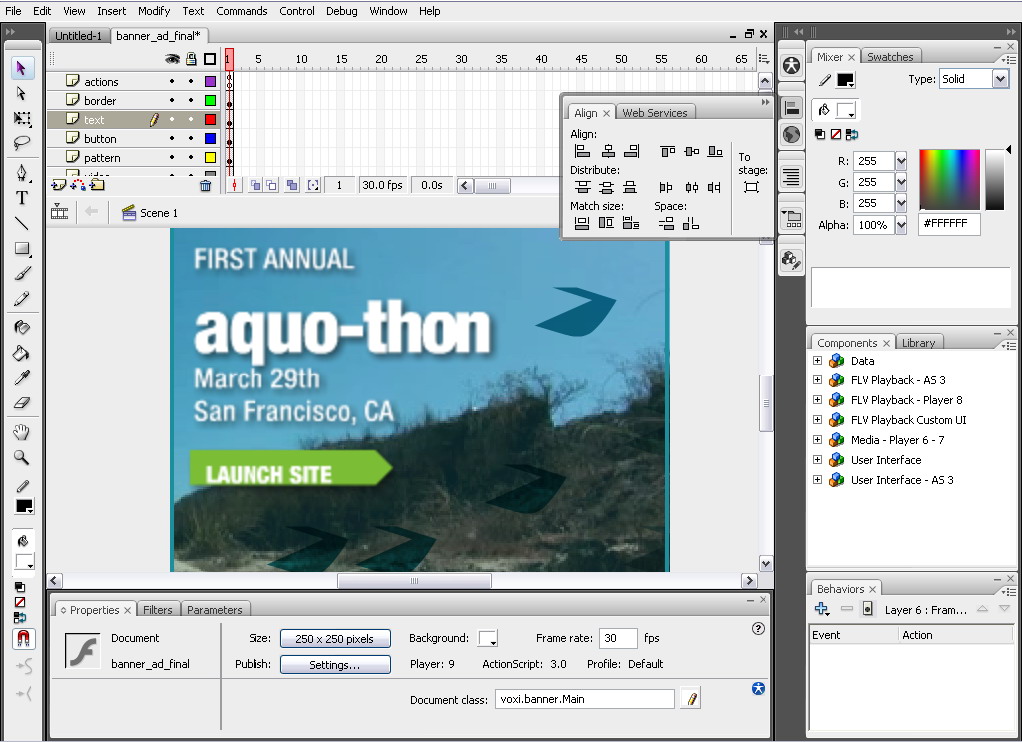Select the Eyedropper tool

pos(22,378)
